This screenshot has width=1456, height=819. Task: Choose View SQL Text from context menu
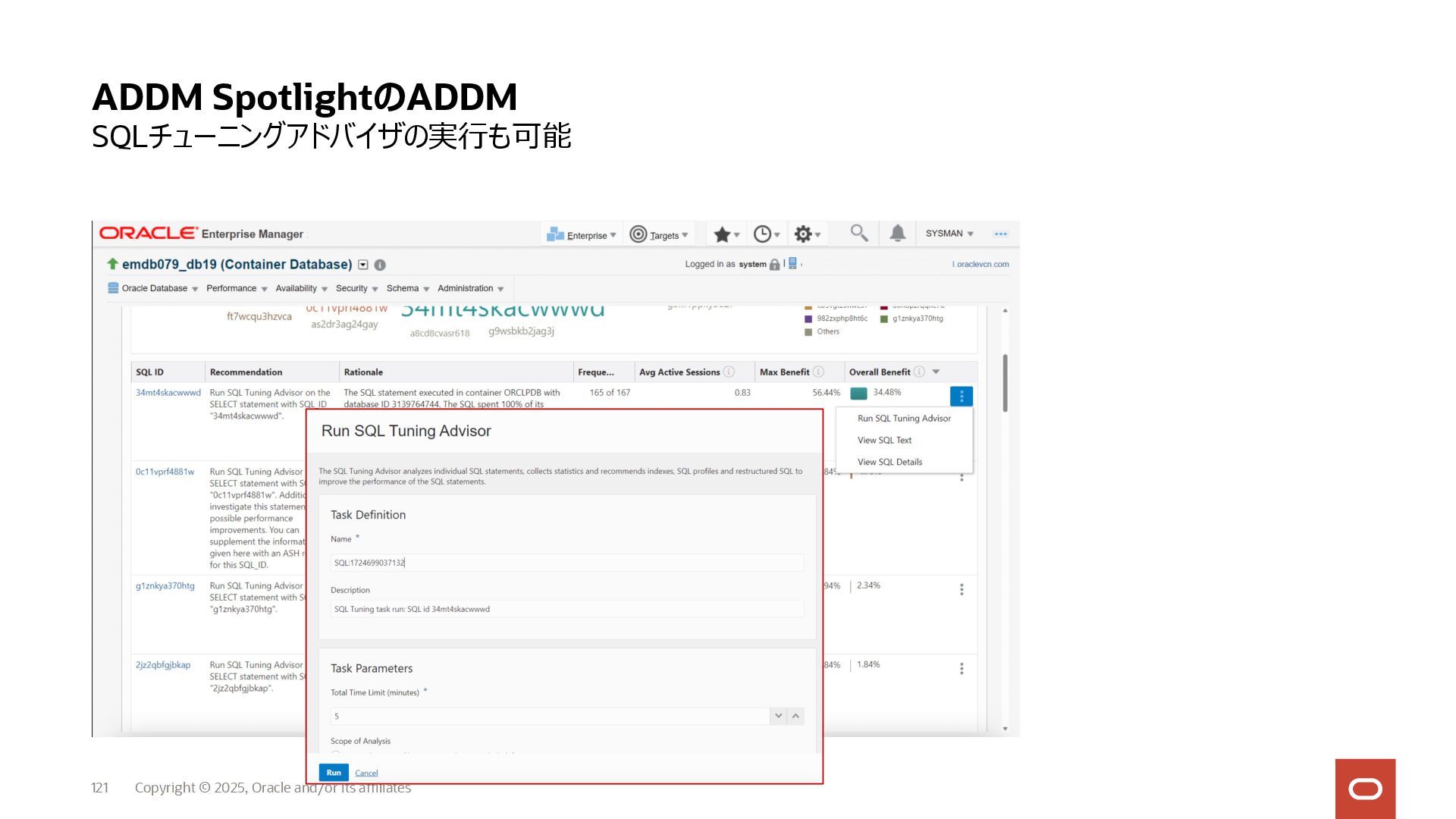[x=884, y=440]
